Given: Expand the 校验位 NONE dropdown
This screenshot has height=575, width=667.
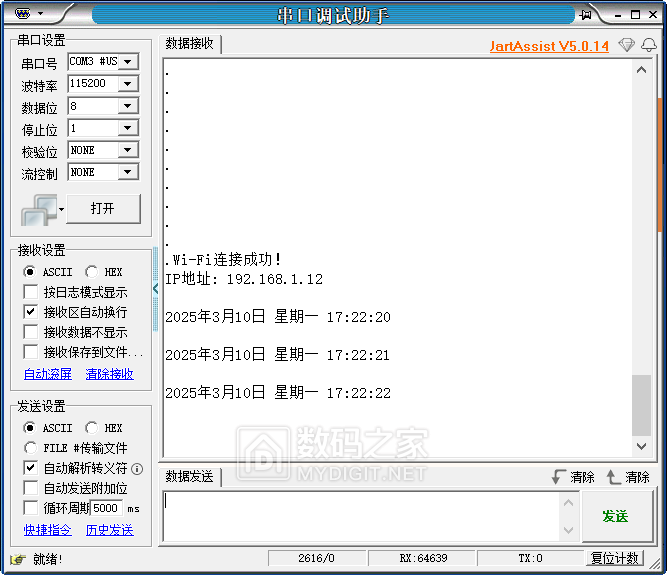Looking at the screenshot, I should click(127, 151).
